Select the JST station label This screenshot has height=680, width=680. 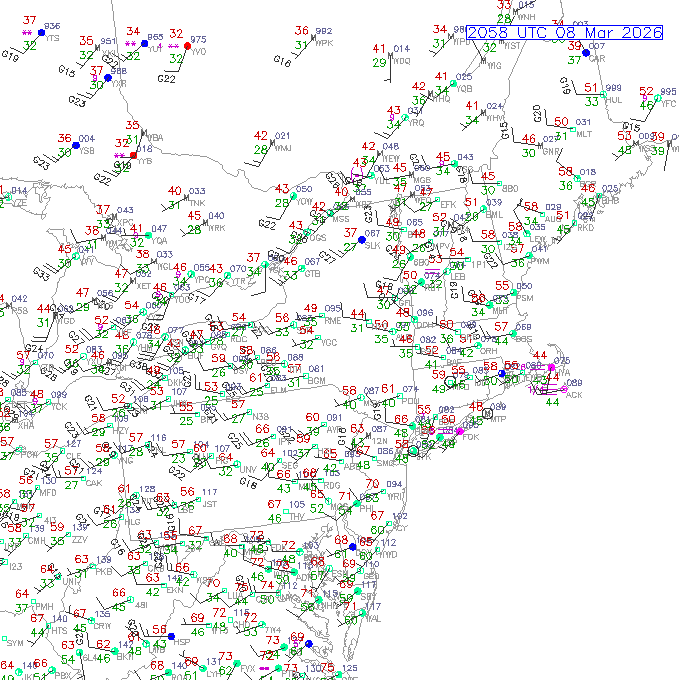click(209, 504)
